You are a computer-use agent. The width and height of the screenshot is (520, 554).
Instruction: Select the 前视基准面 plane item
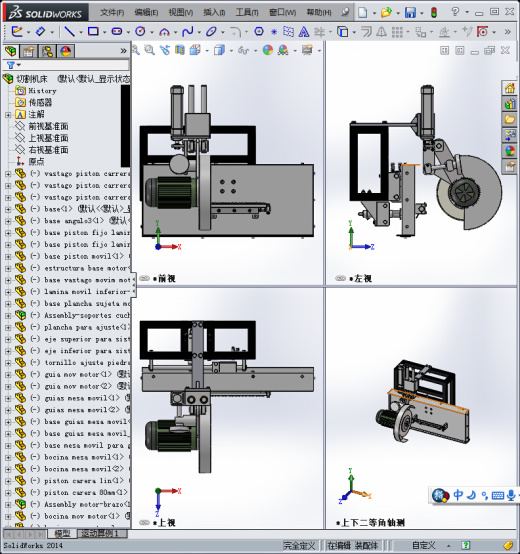click(x=48, y=126)
